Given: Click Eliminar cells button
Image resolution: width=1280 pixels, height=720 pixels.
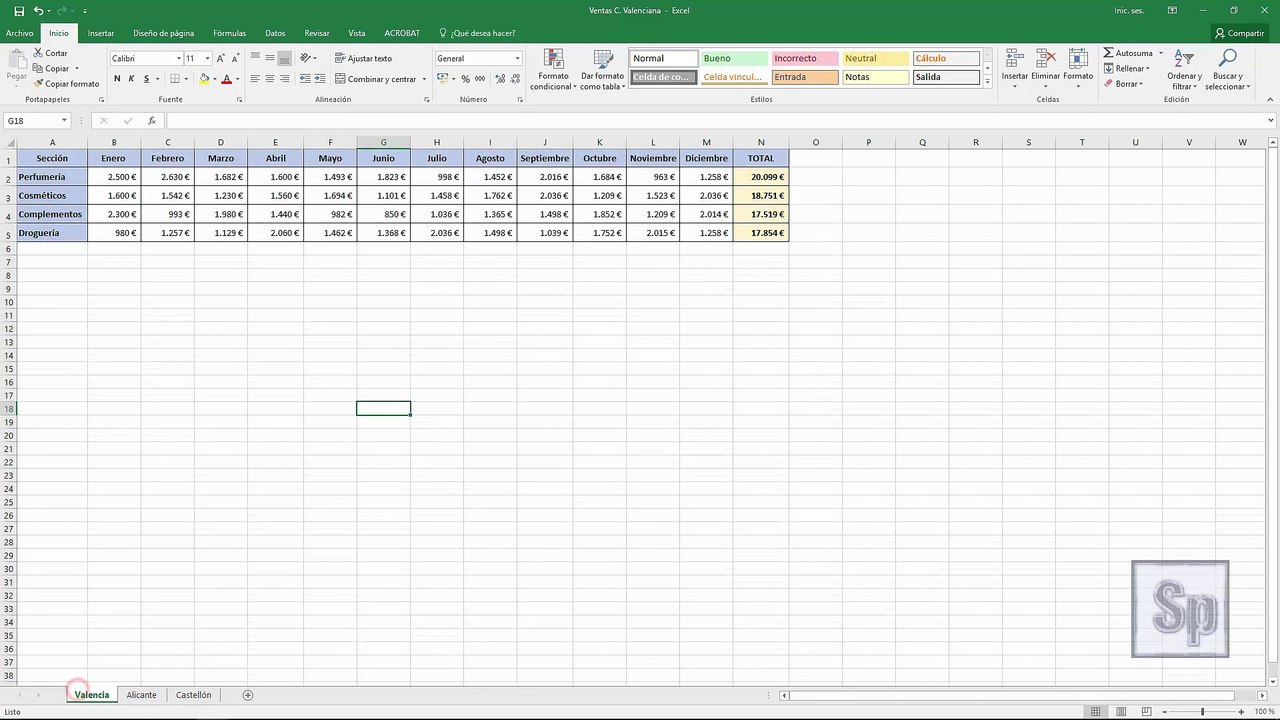Looking at the screenshot, I should pyautogui.click(x=1046, y=67).
